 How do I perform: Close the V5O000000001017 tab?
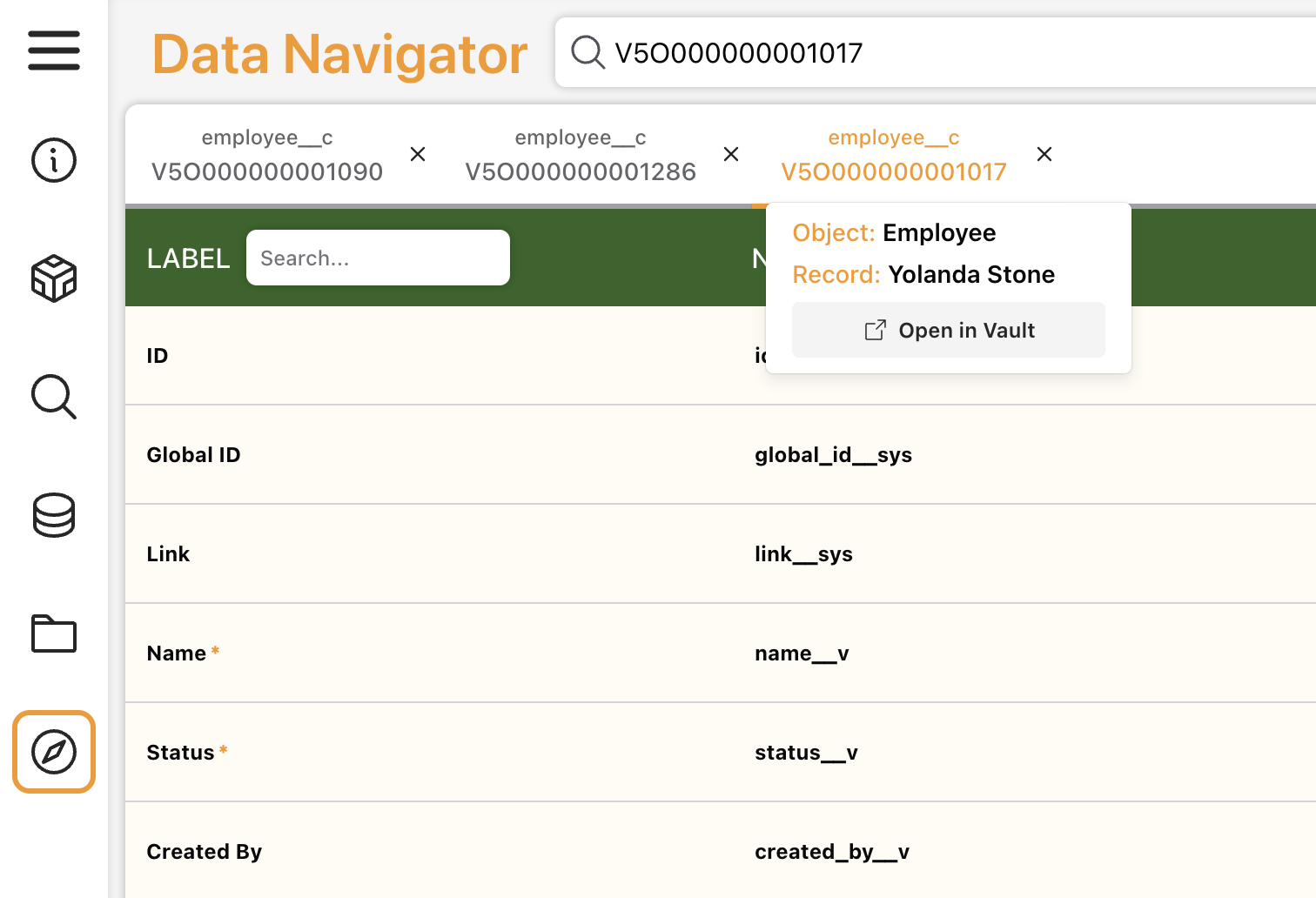pyautogui.click(x=1044, y=154)
